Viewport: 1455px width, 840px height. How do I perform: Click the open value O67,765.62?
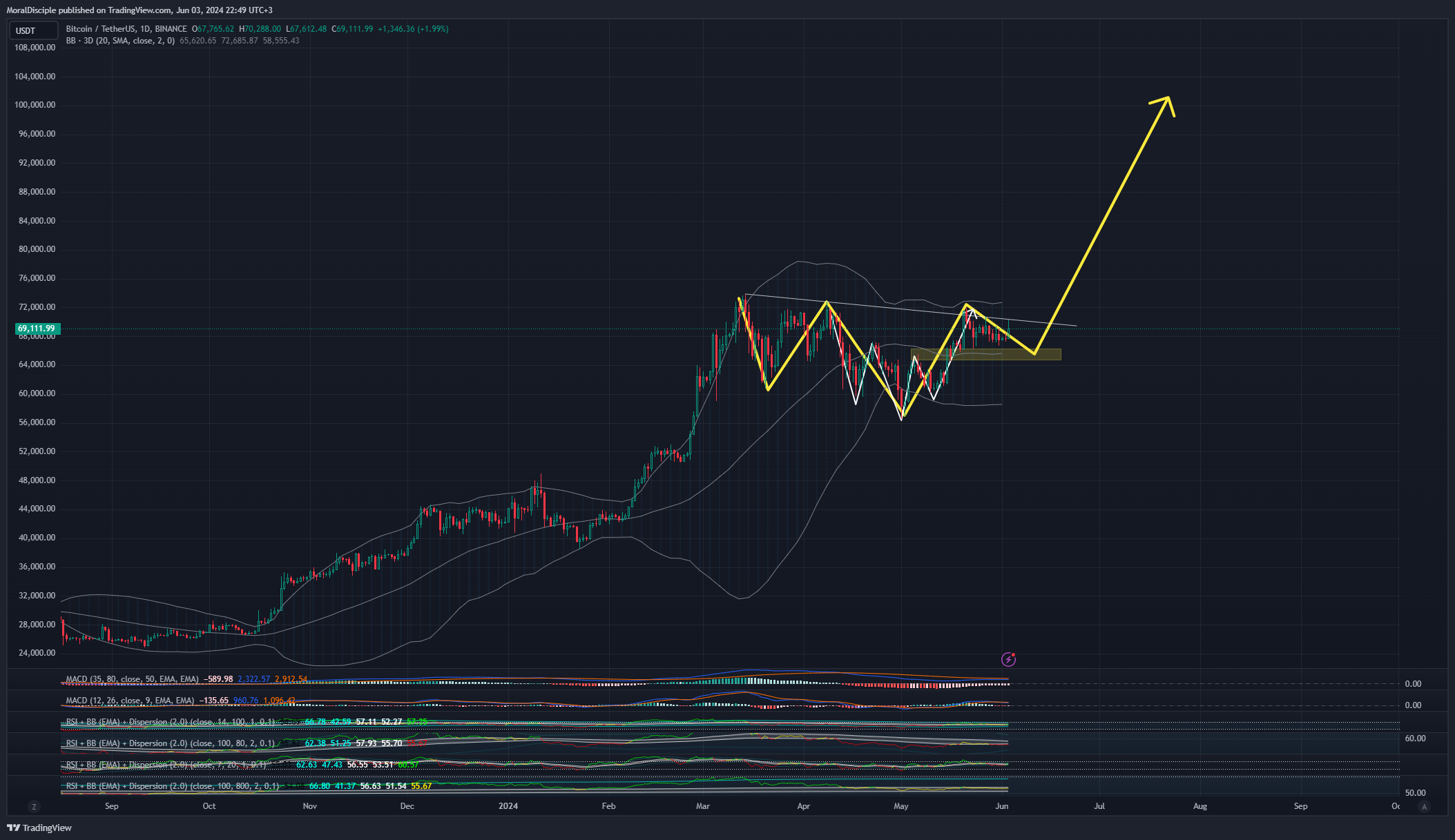213,29
